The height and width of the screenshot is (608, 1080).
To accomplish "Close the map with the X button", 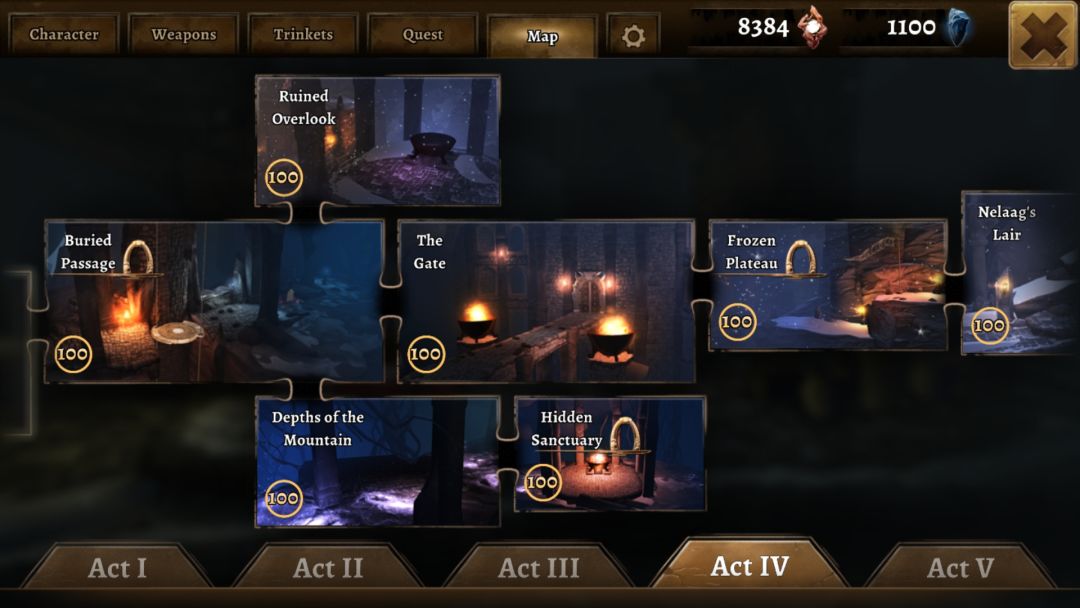I will (x=1043, y=35).
